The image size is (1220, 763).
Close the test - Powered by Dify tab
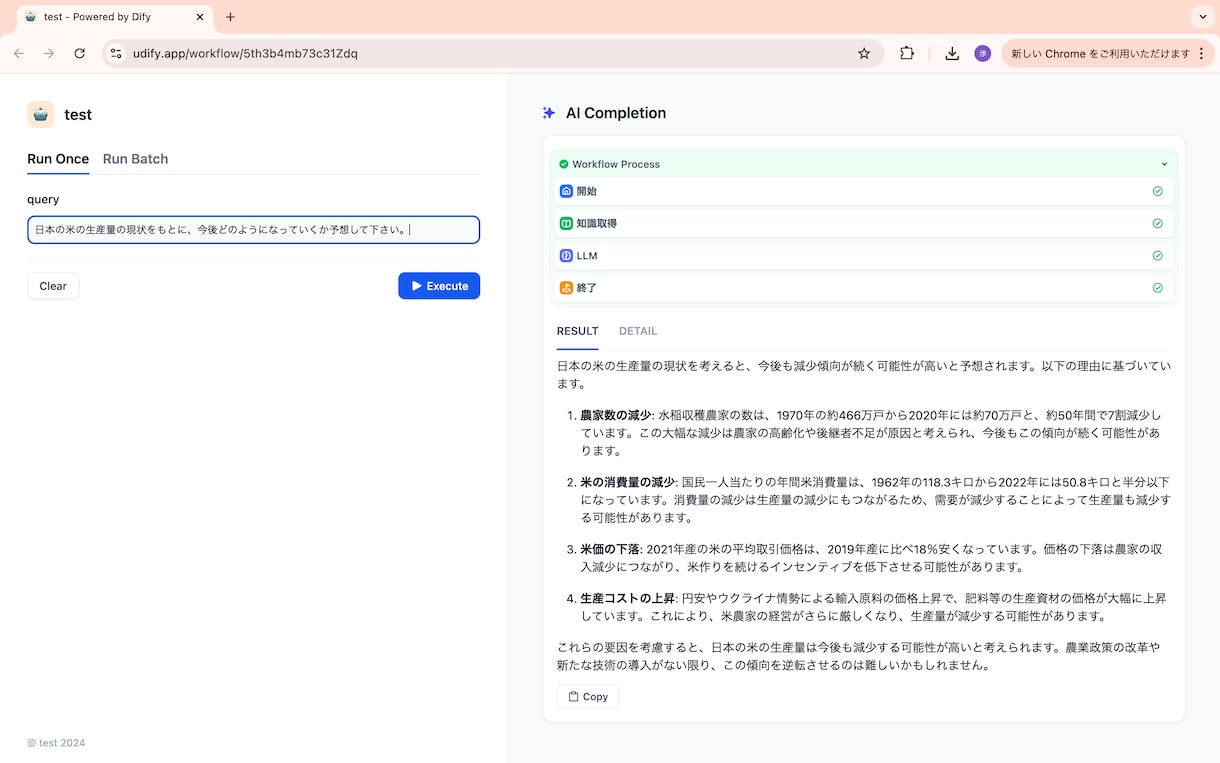(200, 17)
